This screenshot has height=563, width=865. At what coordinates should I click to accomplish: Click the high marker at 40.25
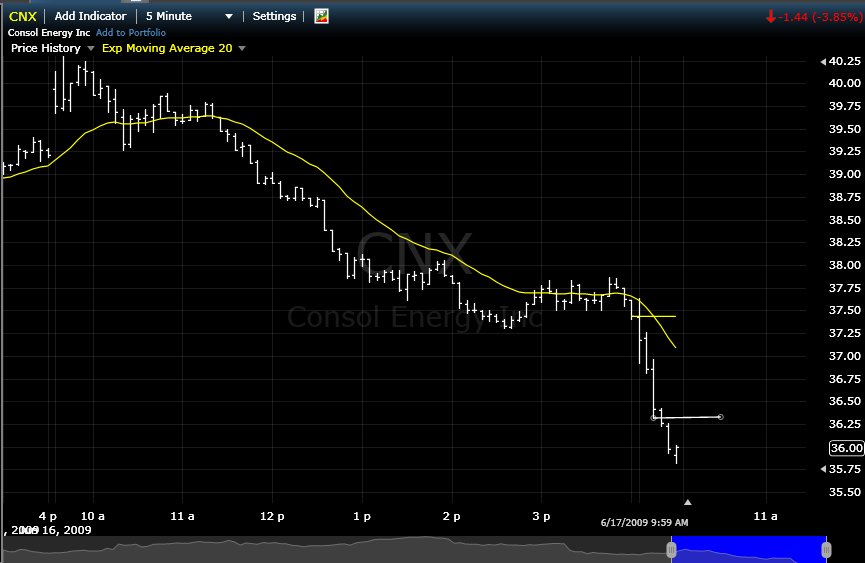823,62
